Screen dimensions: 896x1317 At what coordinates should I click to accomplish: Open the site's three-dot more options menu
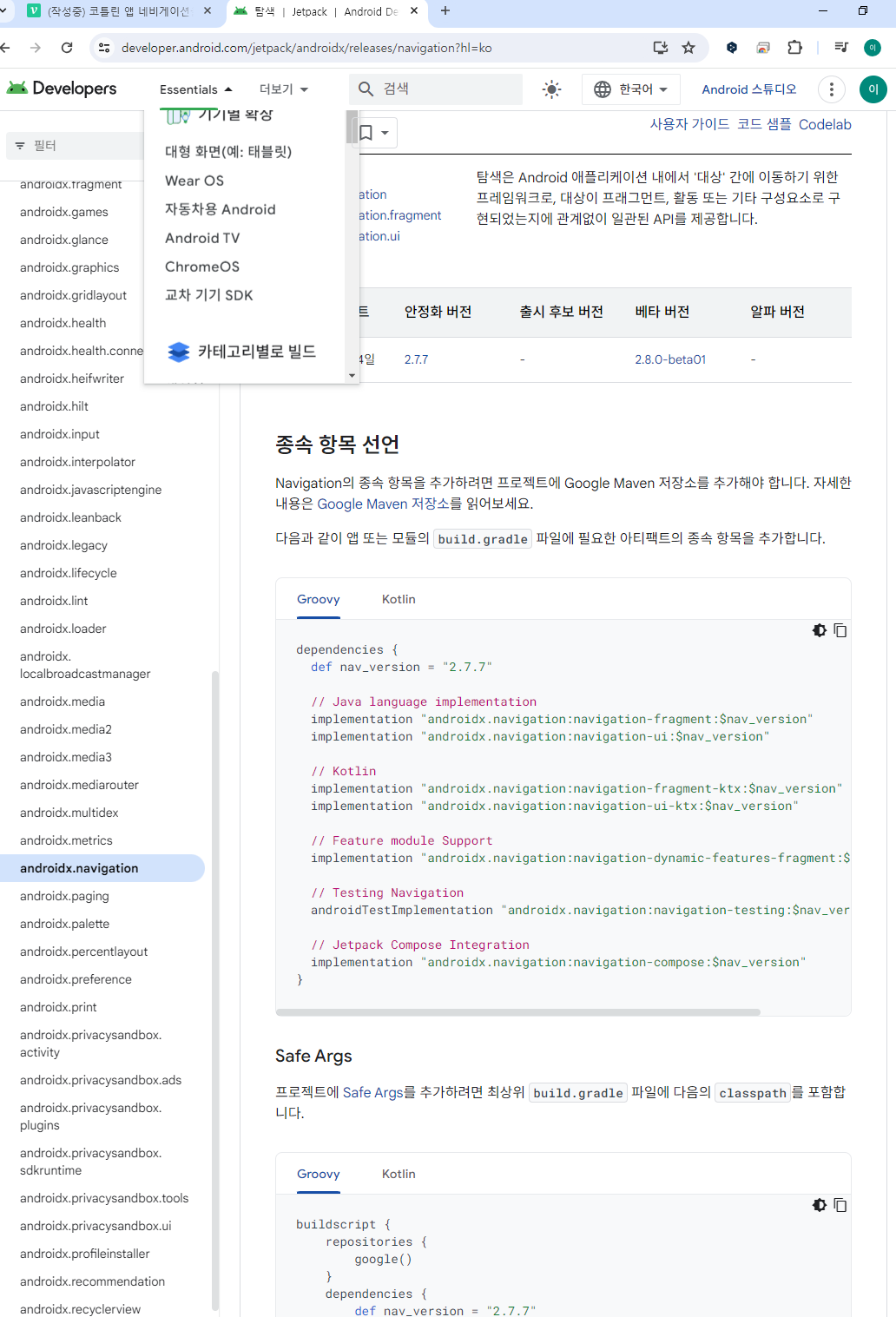click(x=832, y=89)
